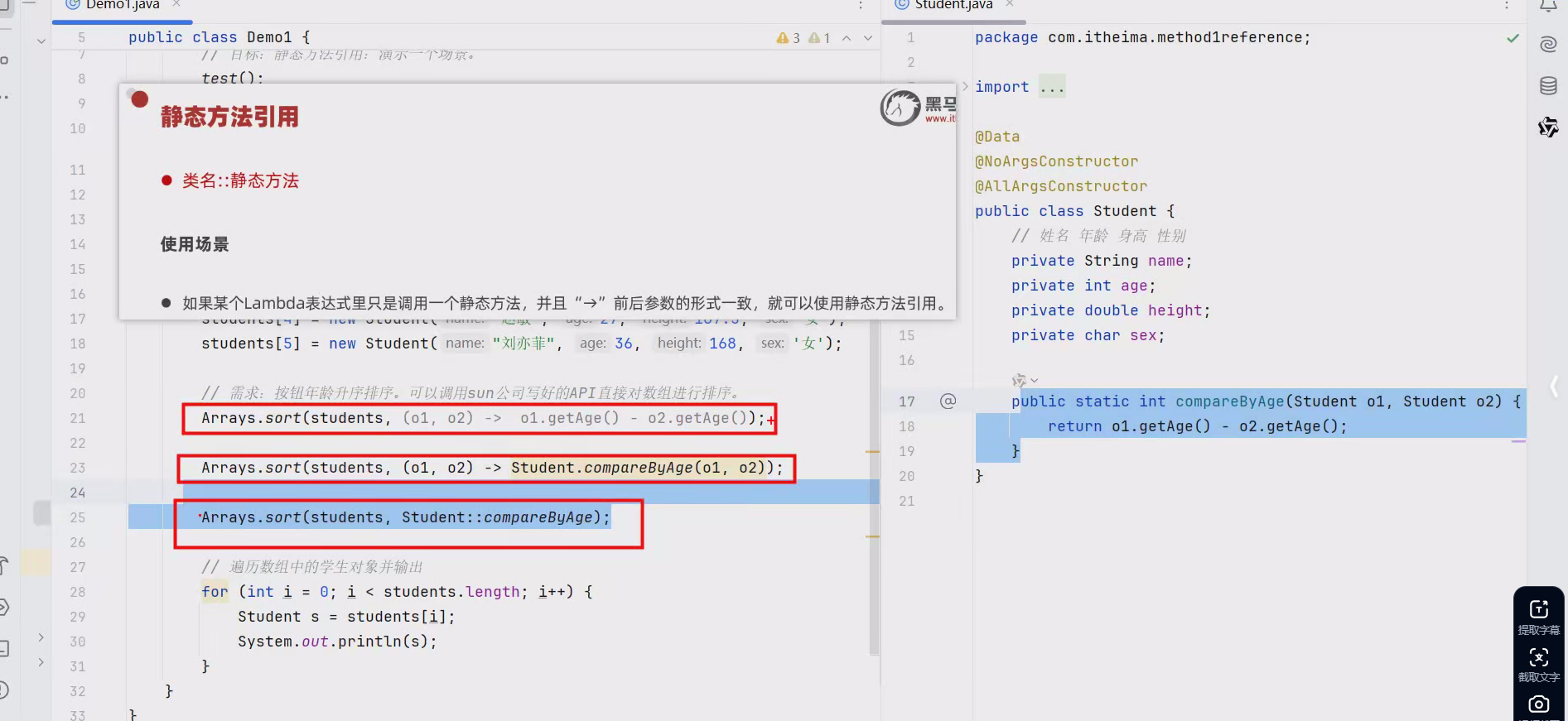Switch to the Demo1.java tab

pyautogui.click(x=122, y=5)
